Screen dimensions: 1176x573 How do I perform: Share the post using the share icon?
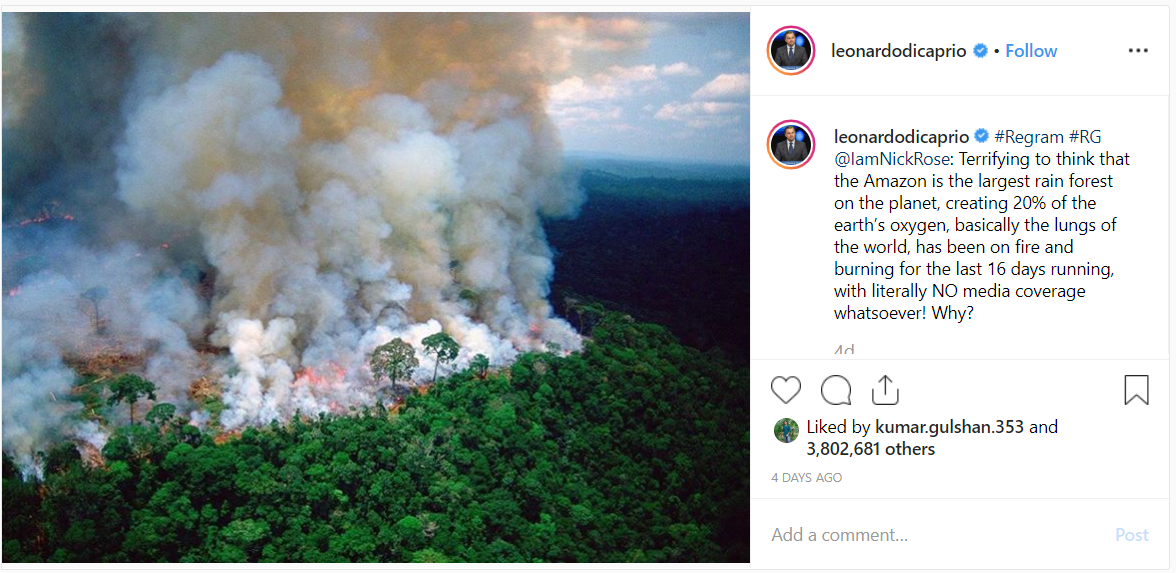point(885,390)
